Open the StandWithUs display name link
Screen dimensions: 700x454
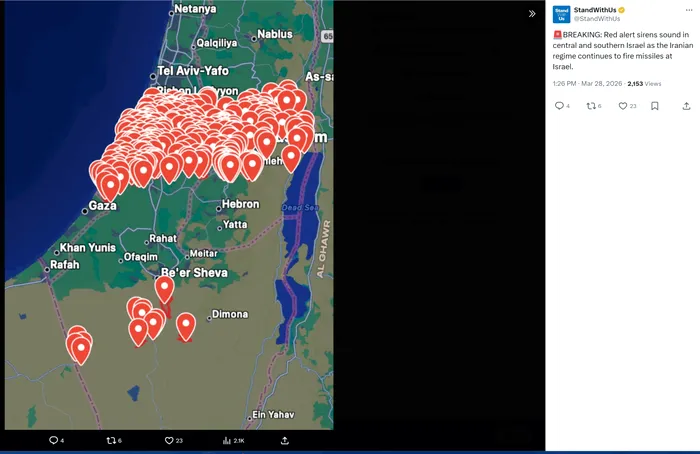click(595, 9)
